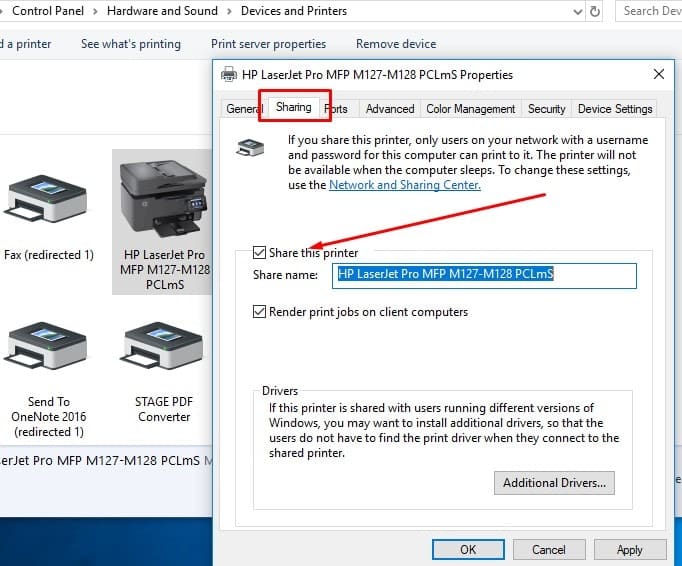Viewport: 682px width, 566px height.
Task: Select the Fax (redirected 1) printer icon
Action: tap(47, 202)
